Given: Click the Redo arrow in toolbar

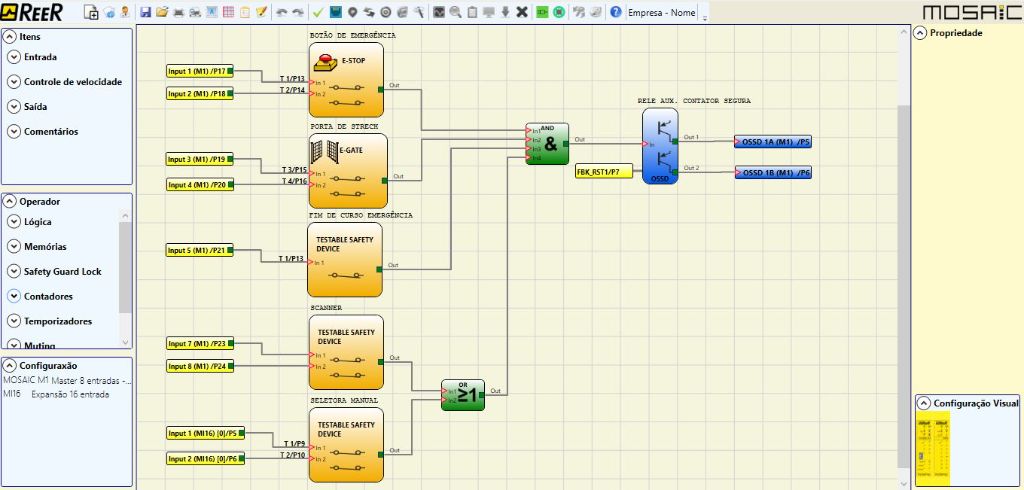Looking at the screenshot, I should coord(297,12).
